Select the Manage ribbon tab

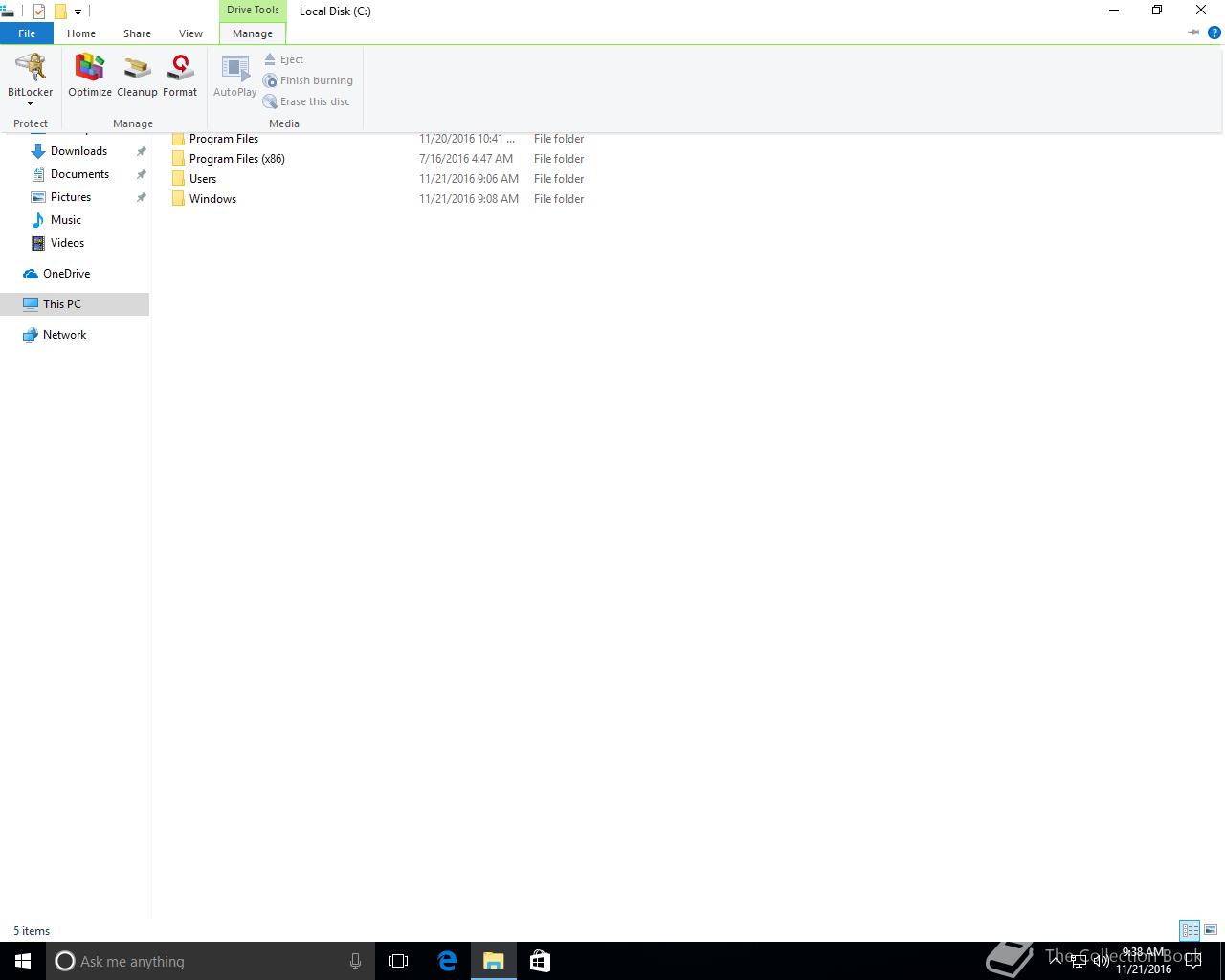click(x=253, y=33)
